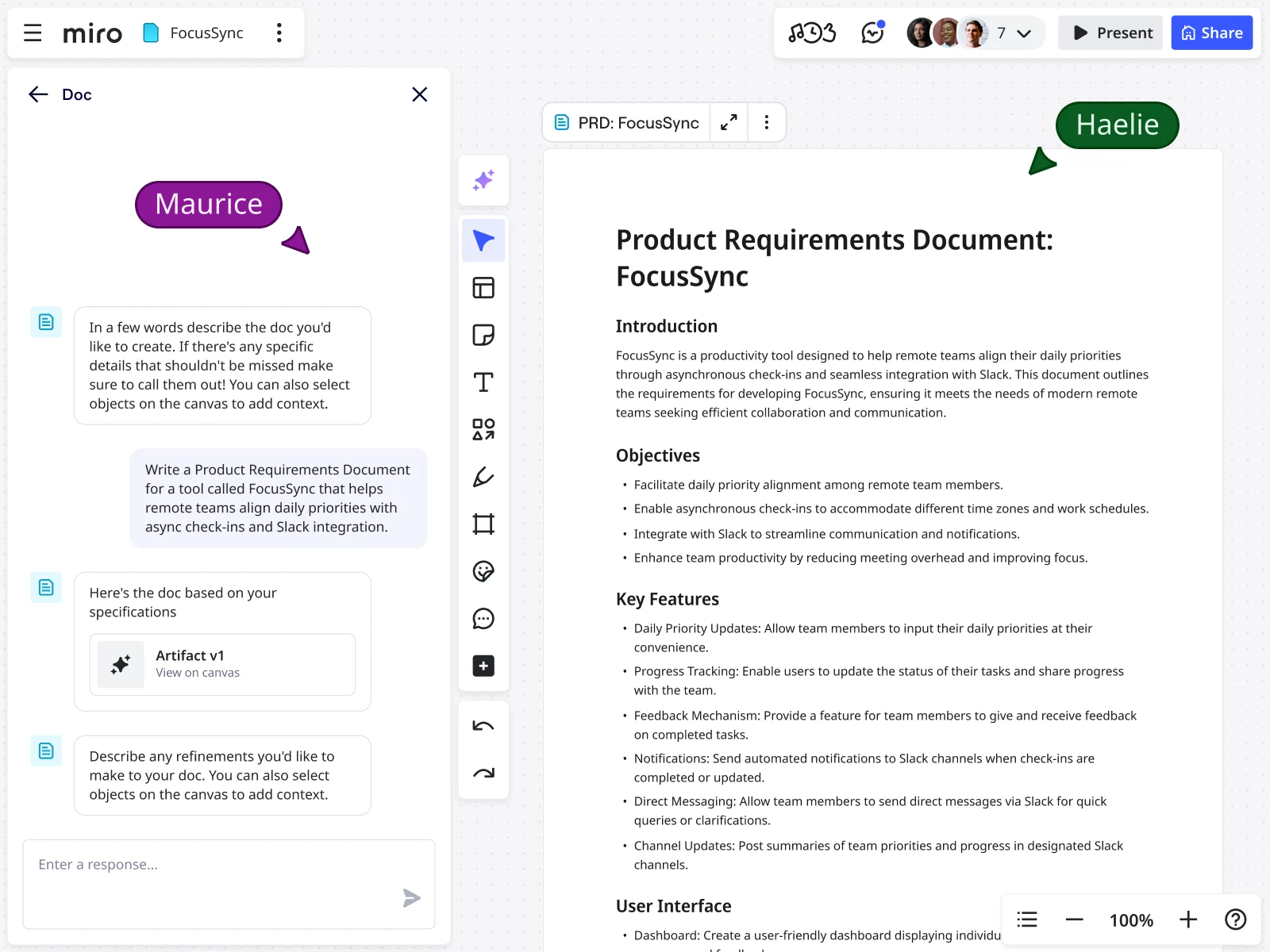This screenshot has height=952, width=1270.
Task: Click the Key Features heading
Action: [668, 599]
